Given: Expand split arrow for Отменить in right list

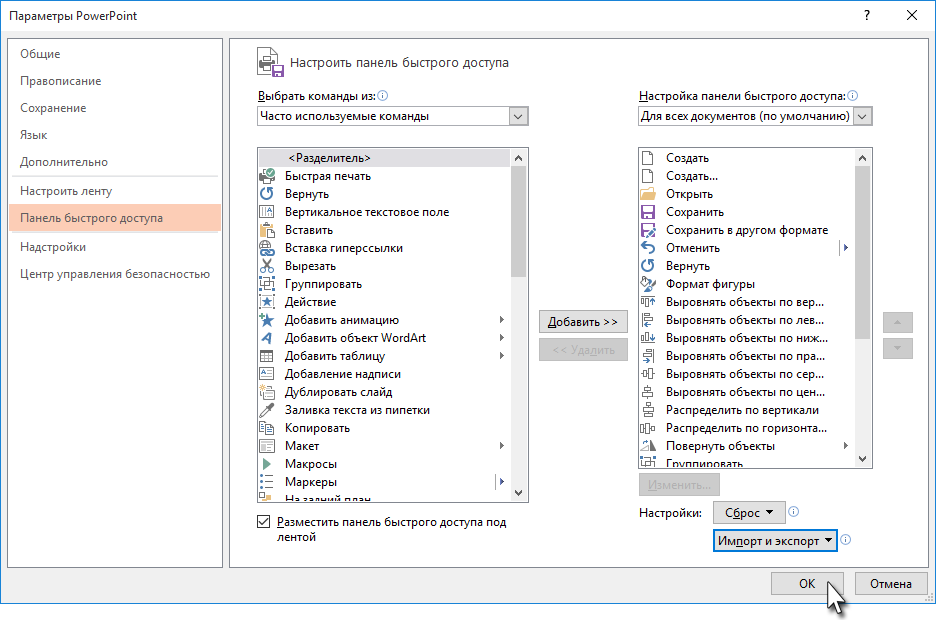Looking at the screenshot, I should [x=845, y=248].
